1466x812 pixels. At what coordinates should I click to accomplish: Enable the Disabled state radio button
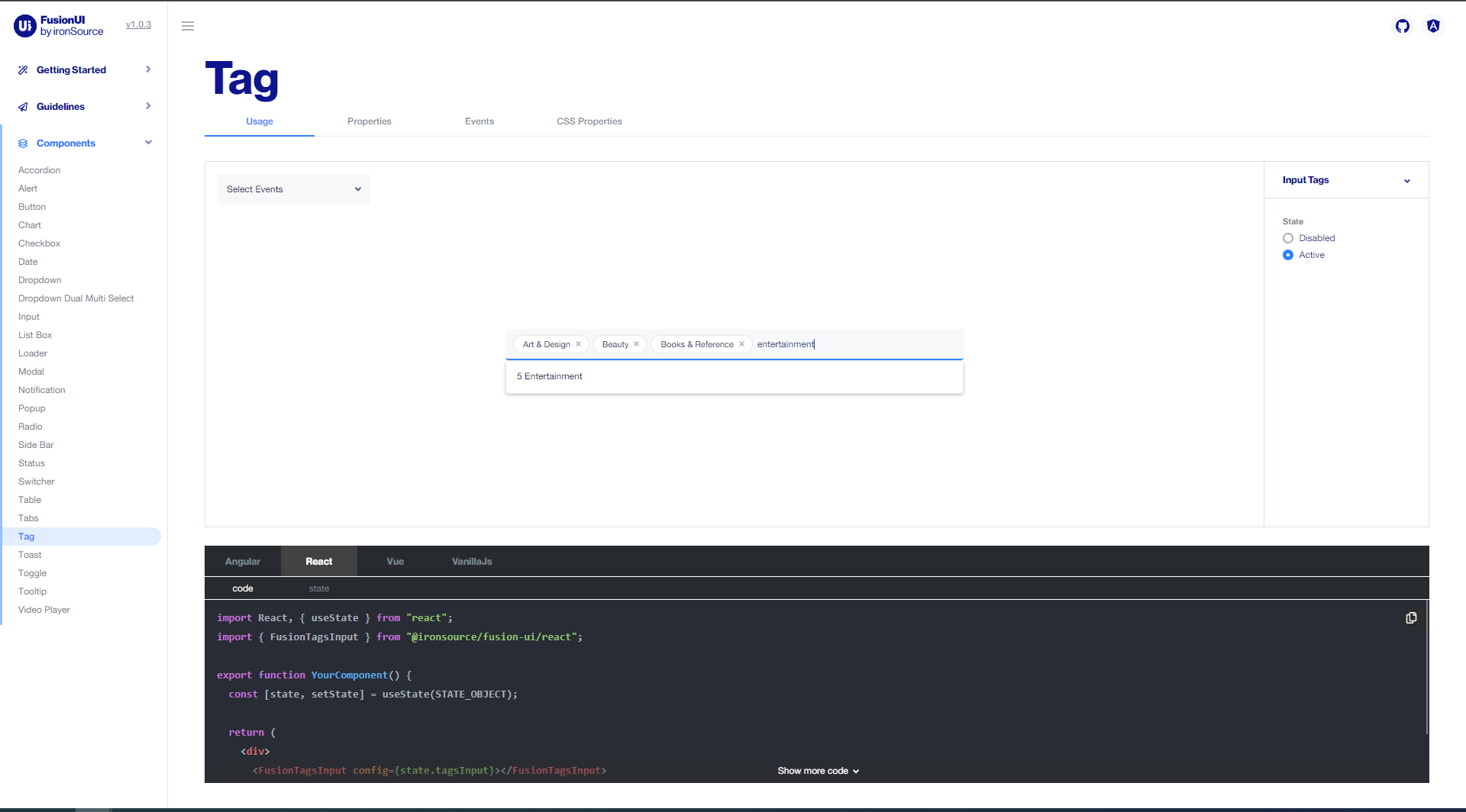1287,238
